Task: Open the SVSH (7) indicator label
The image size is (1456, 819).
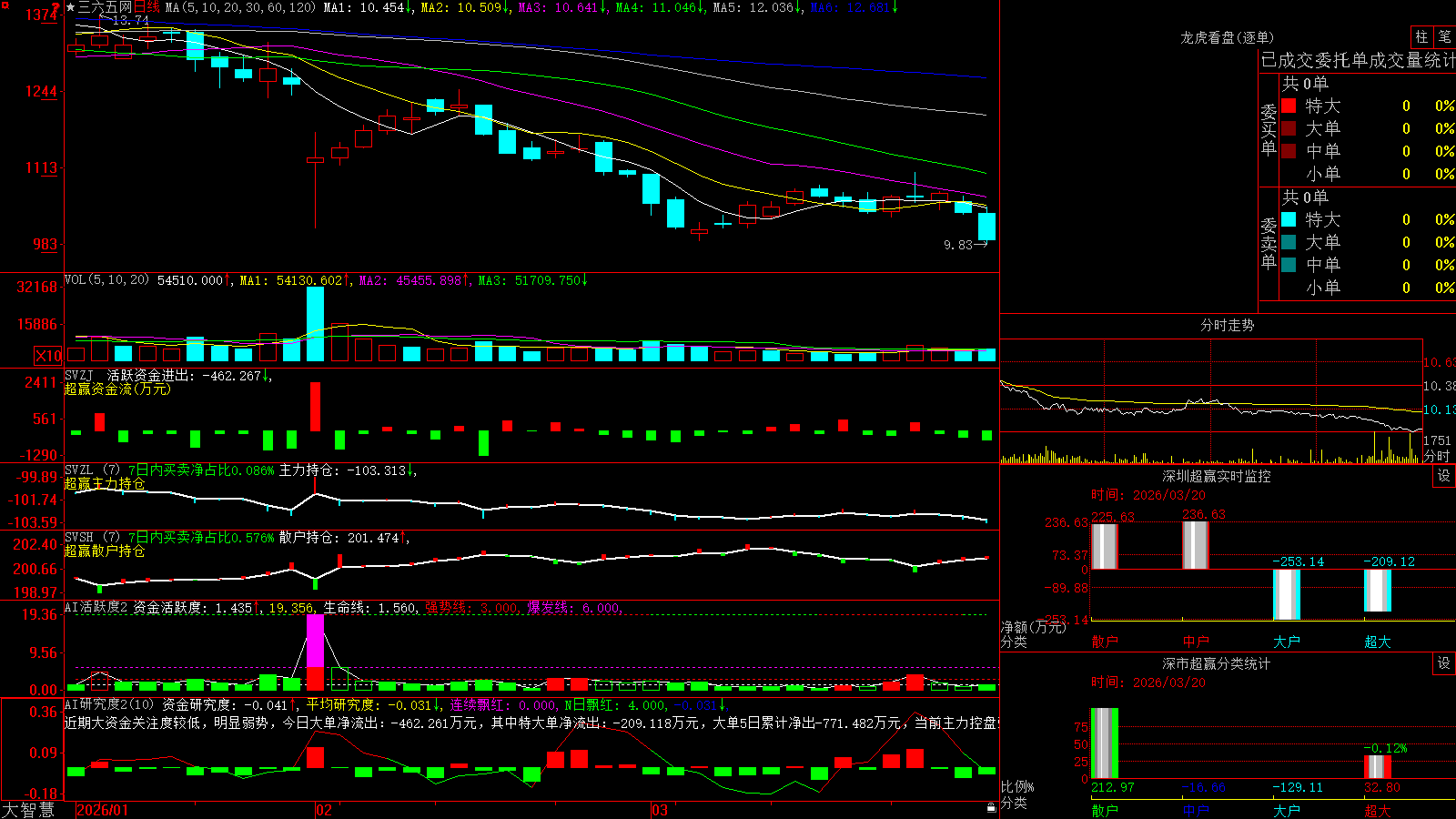Action: (92, 538)
